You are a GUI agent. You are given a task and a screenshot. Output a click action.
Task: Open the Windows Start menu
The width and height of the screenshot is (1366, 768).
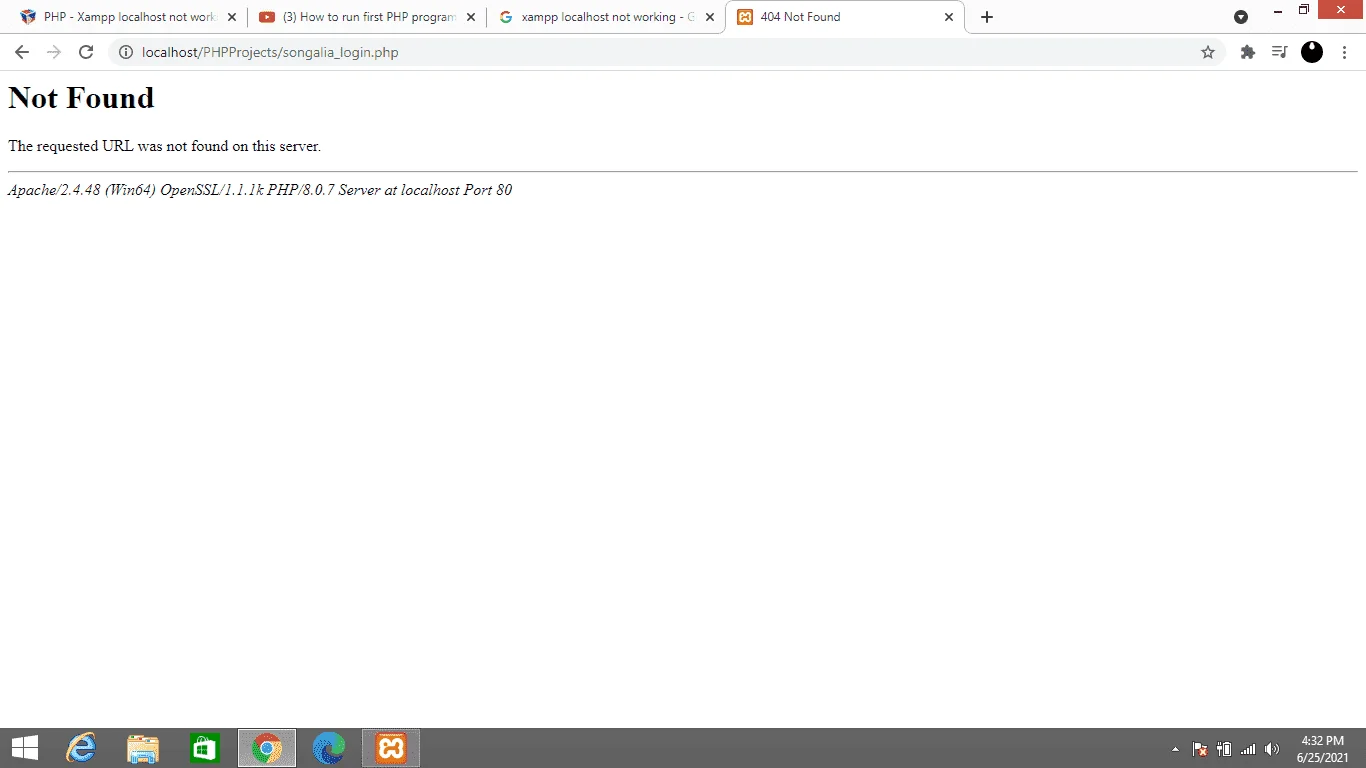pos(25,748)
